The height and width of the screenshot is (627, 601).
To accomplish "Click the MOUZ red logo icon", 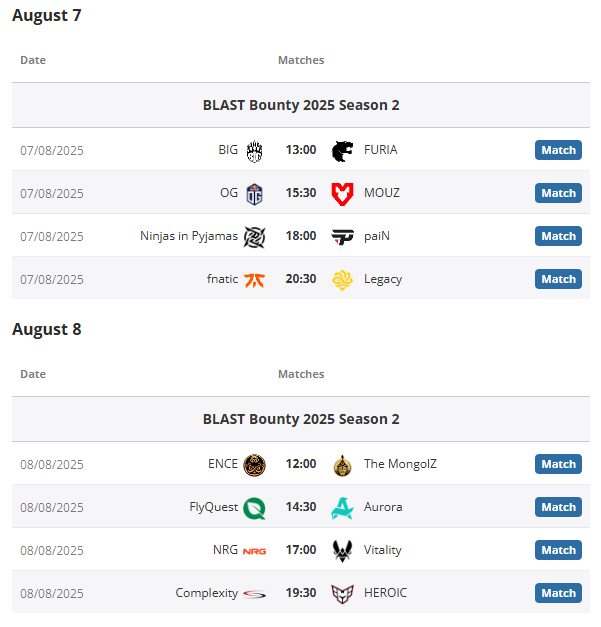I will pos(343,193).
